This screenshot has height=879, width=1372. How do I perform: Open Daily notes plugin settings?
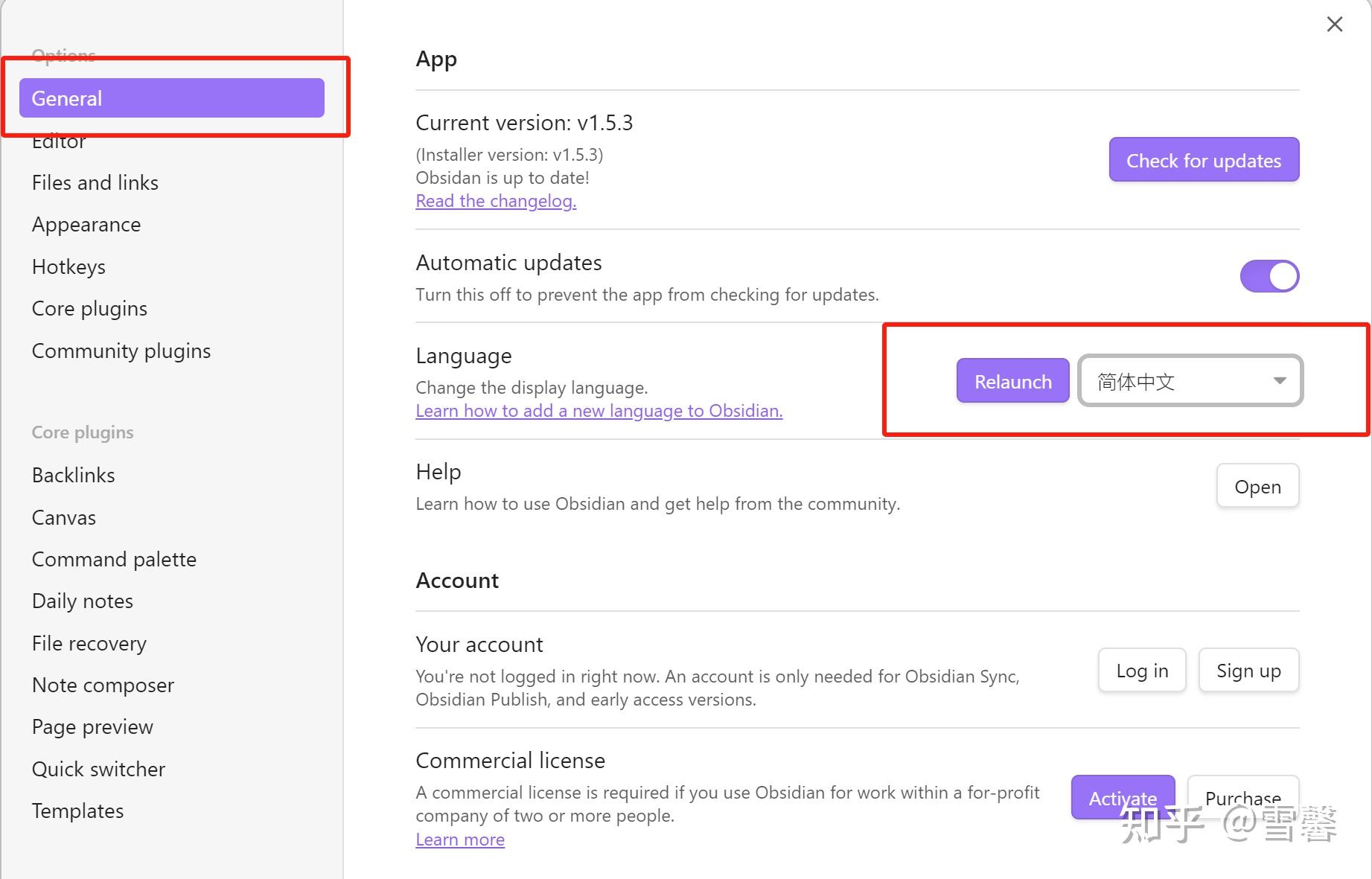tap(83, 601)
